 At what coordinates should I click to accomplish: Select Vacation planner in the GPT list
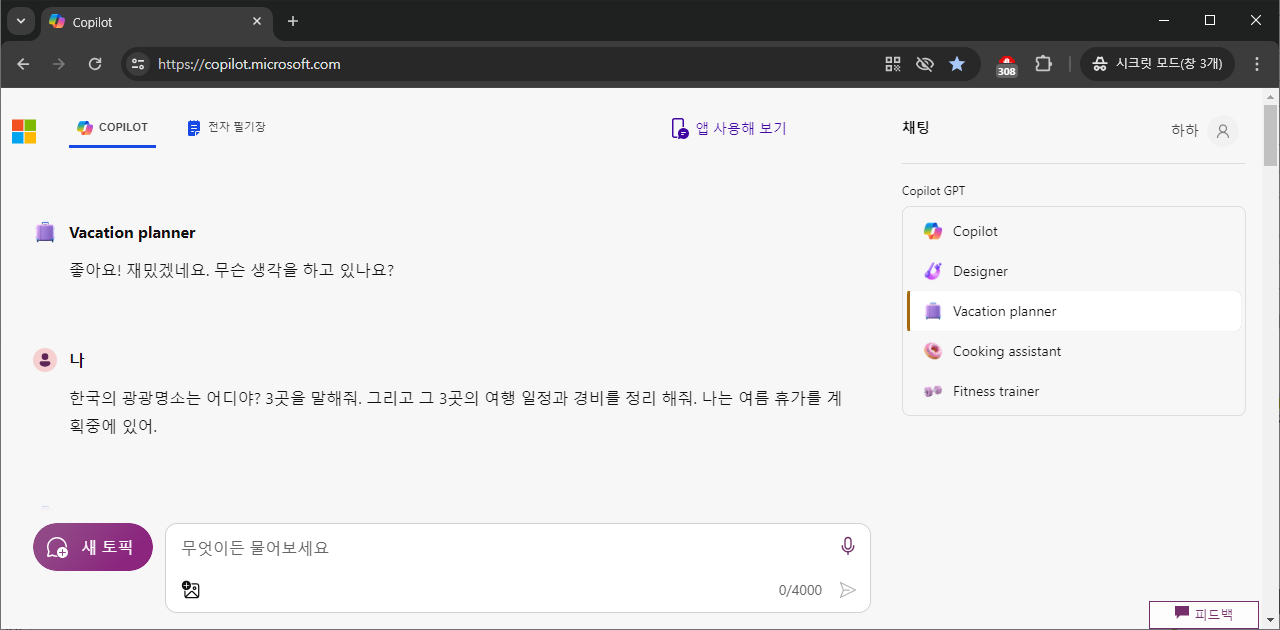(1074, 311)
